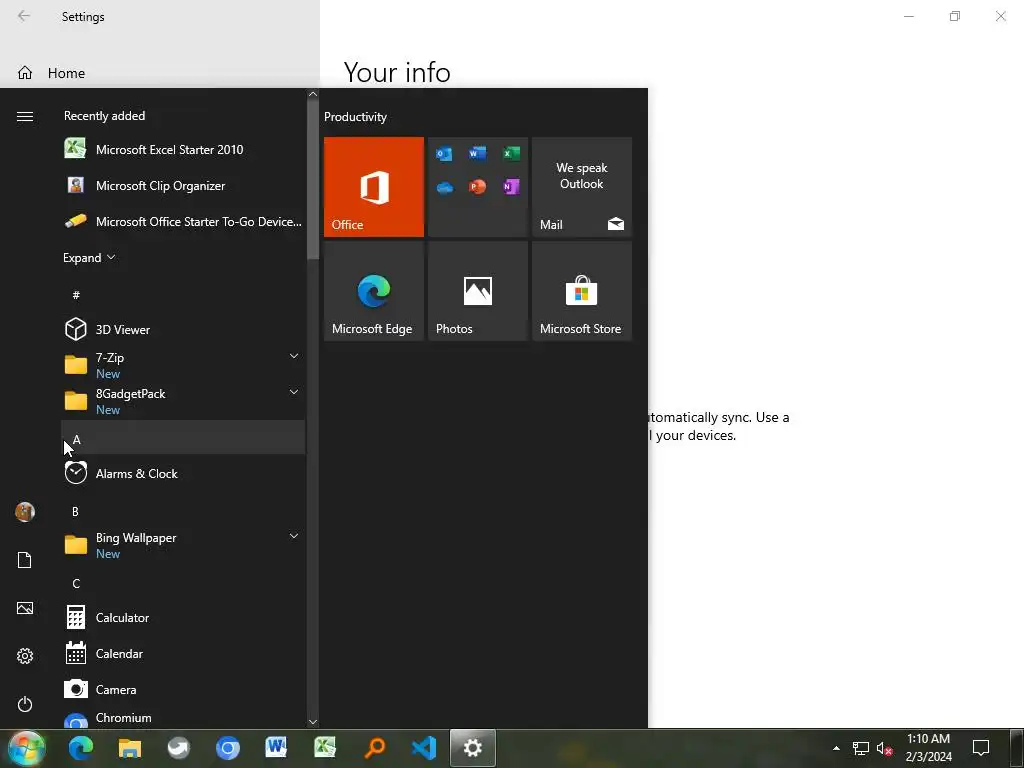Open File Explorer from the taskbar
Screen dimensions: 1024x768
point(130,748)
